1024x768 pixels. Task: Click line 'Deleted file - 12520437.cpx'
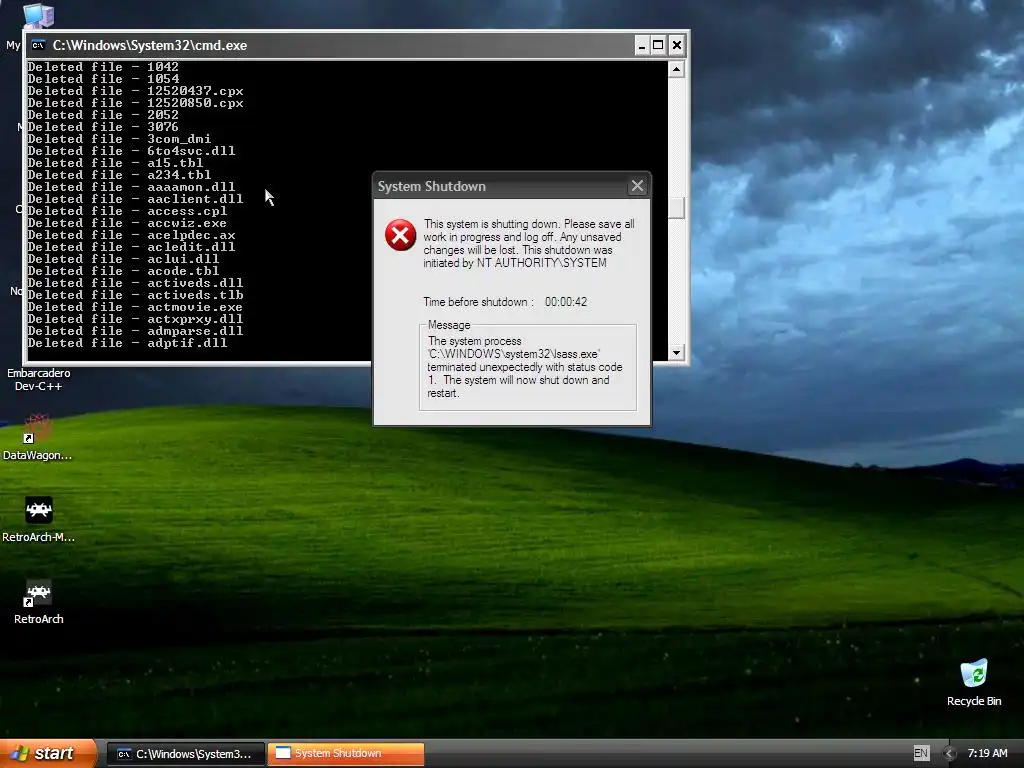tap(135, 91)
